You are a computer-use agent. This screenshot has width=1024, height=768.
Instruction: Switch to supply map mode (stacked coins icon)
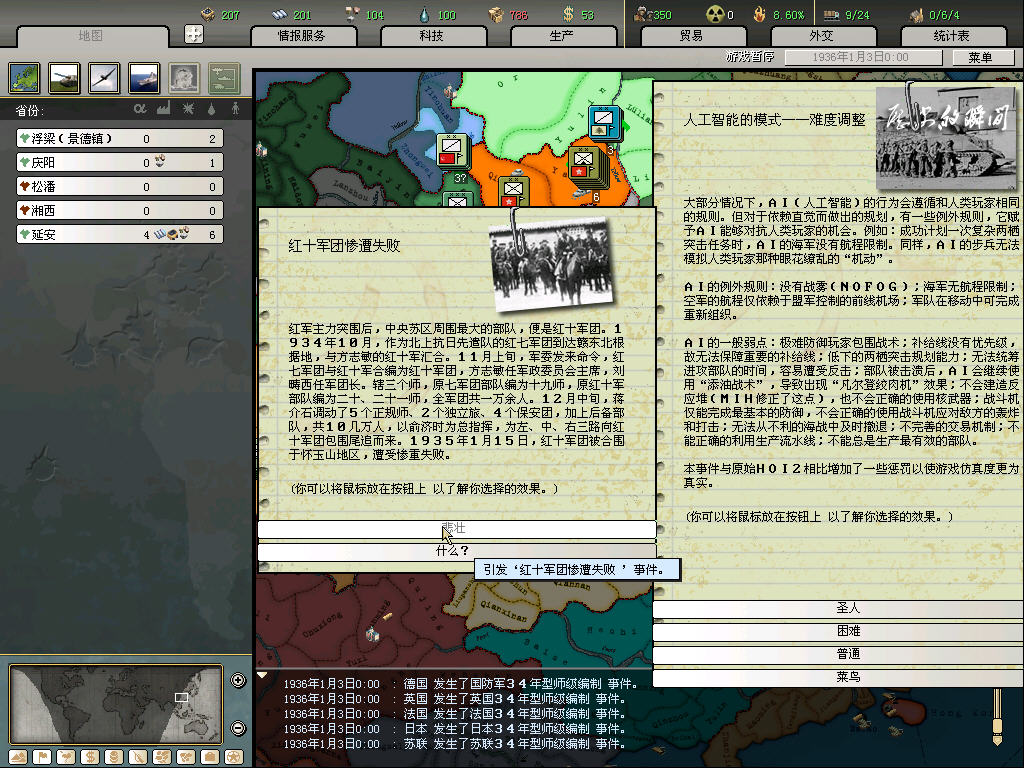click(x=114, y=757)
